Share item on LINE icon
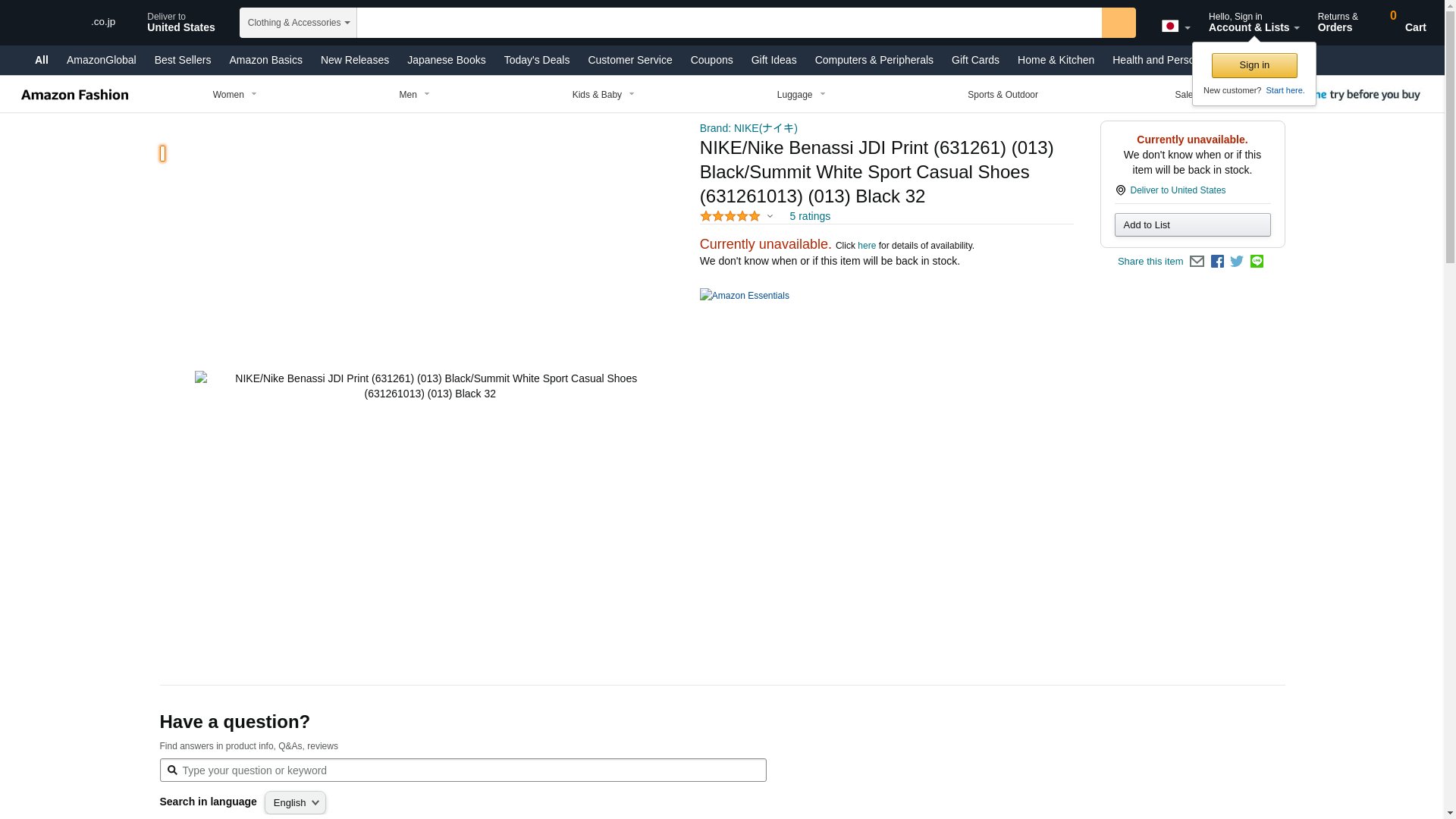The height and width of the screenshot is (819, 1456). [1257, 262]
